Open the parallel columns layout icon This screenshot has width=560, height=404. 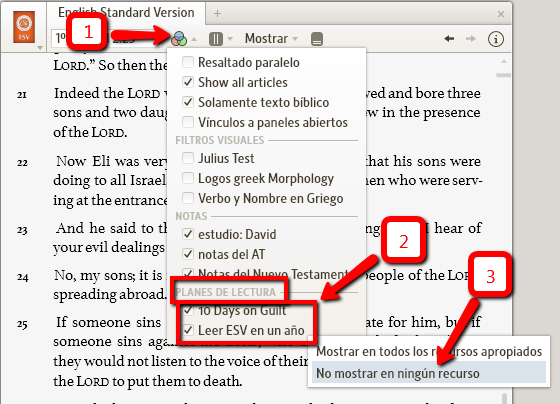[216, 39]
